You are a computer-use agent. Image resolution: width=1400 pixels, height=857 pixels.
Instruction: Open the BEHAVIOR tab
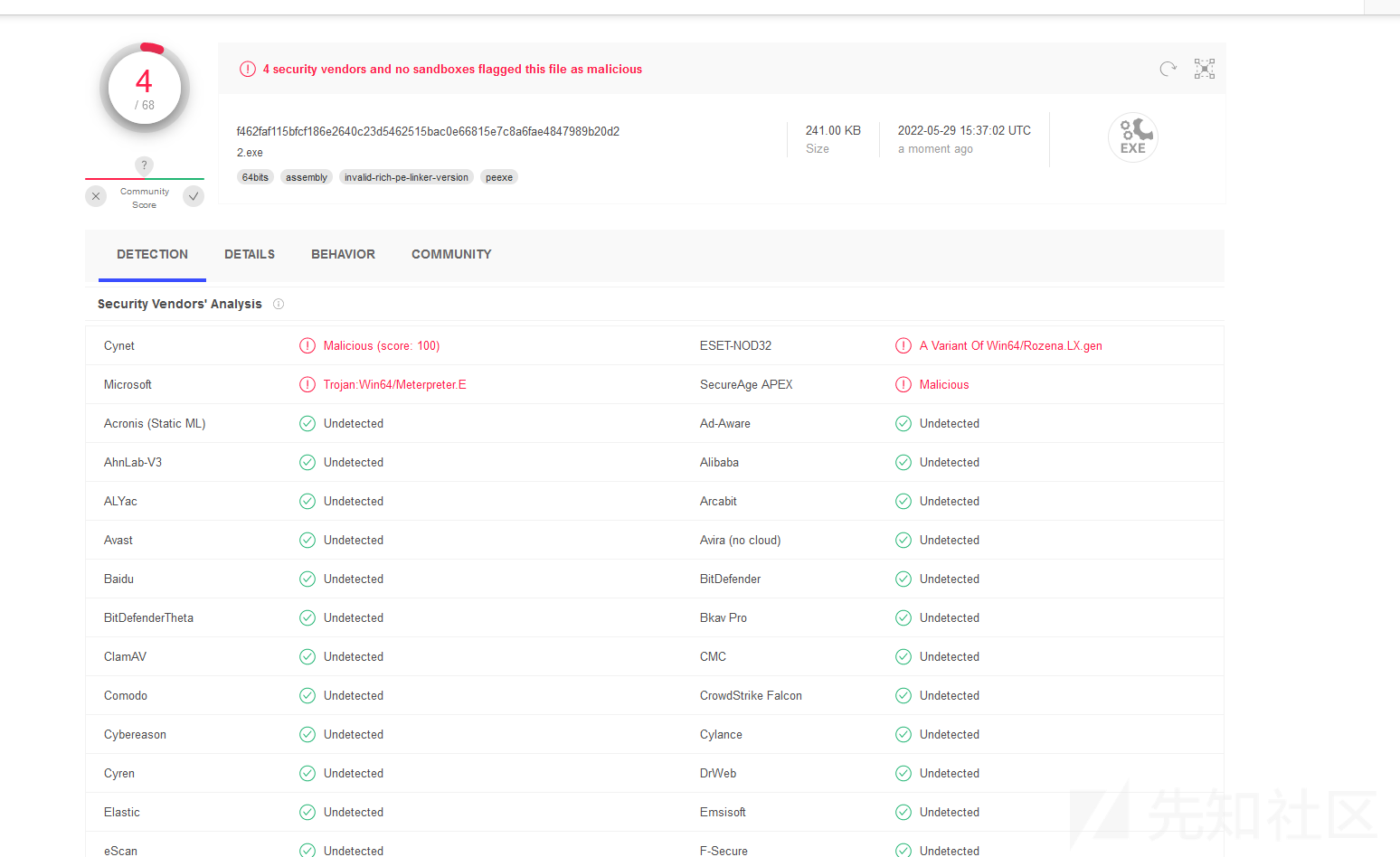[343, 254]
